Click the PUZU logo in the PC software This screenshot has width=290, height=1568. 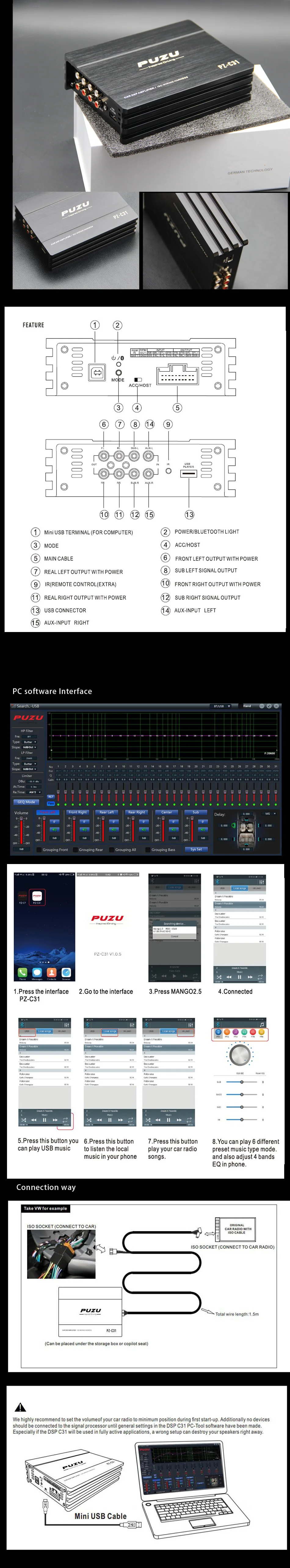29,718
